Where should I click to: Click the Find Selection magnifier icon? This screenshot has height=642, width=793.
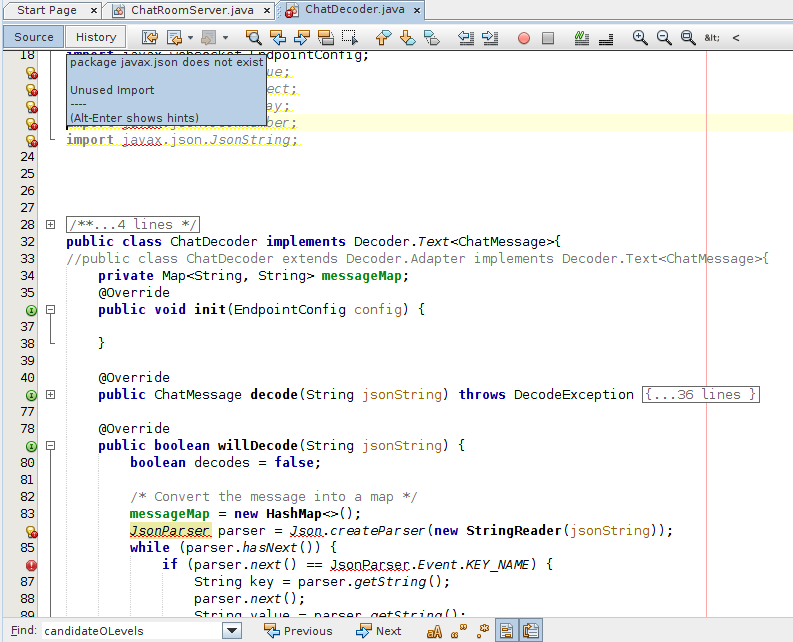(x=253, y=37)
